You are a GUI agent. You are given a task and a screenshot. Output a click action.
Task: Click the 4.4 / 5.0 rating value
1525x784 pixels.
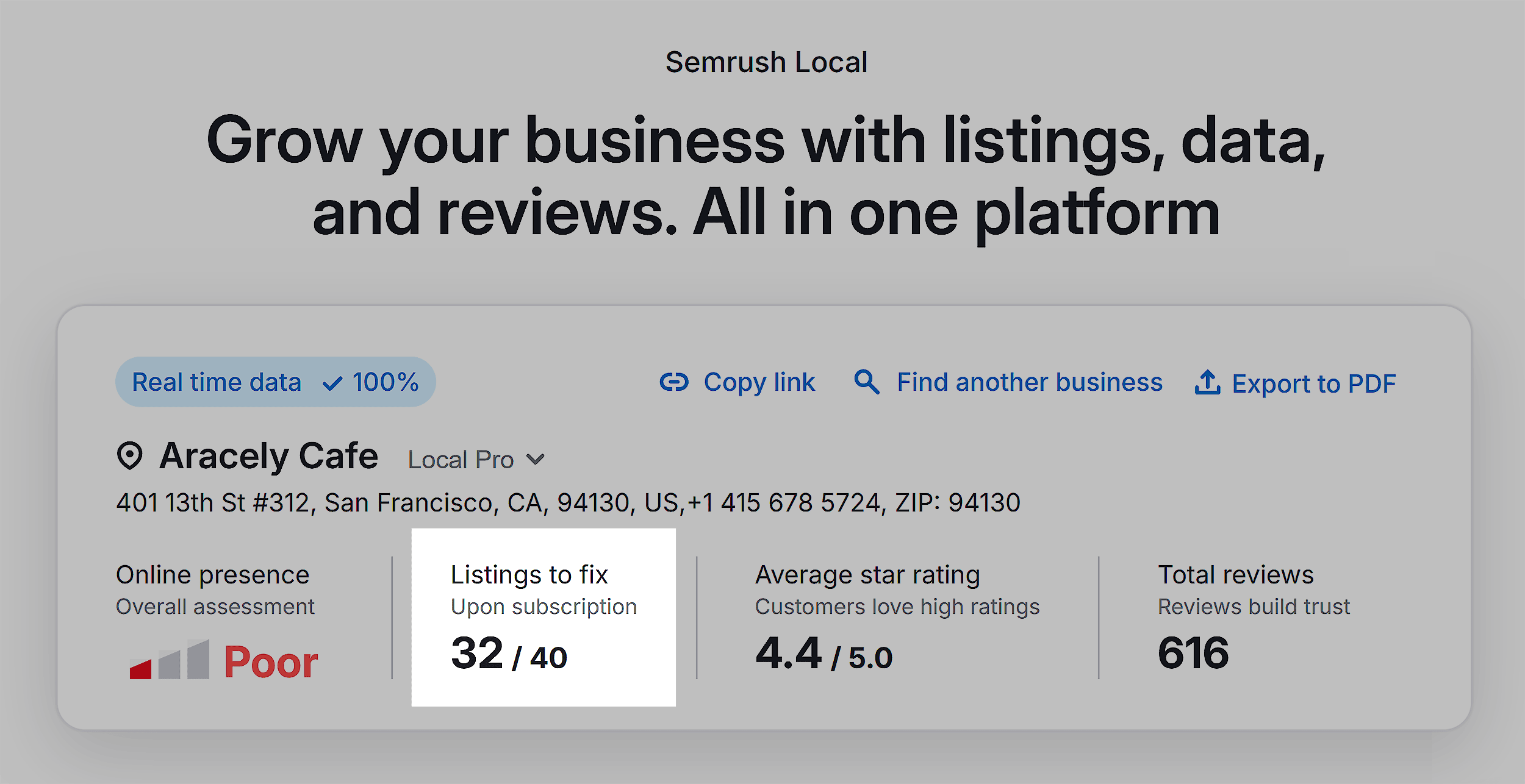pos(823,654)
